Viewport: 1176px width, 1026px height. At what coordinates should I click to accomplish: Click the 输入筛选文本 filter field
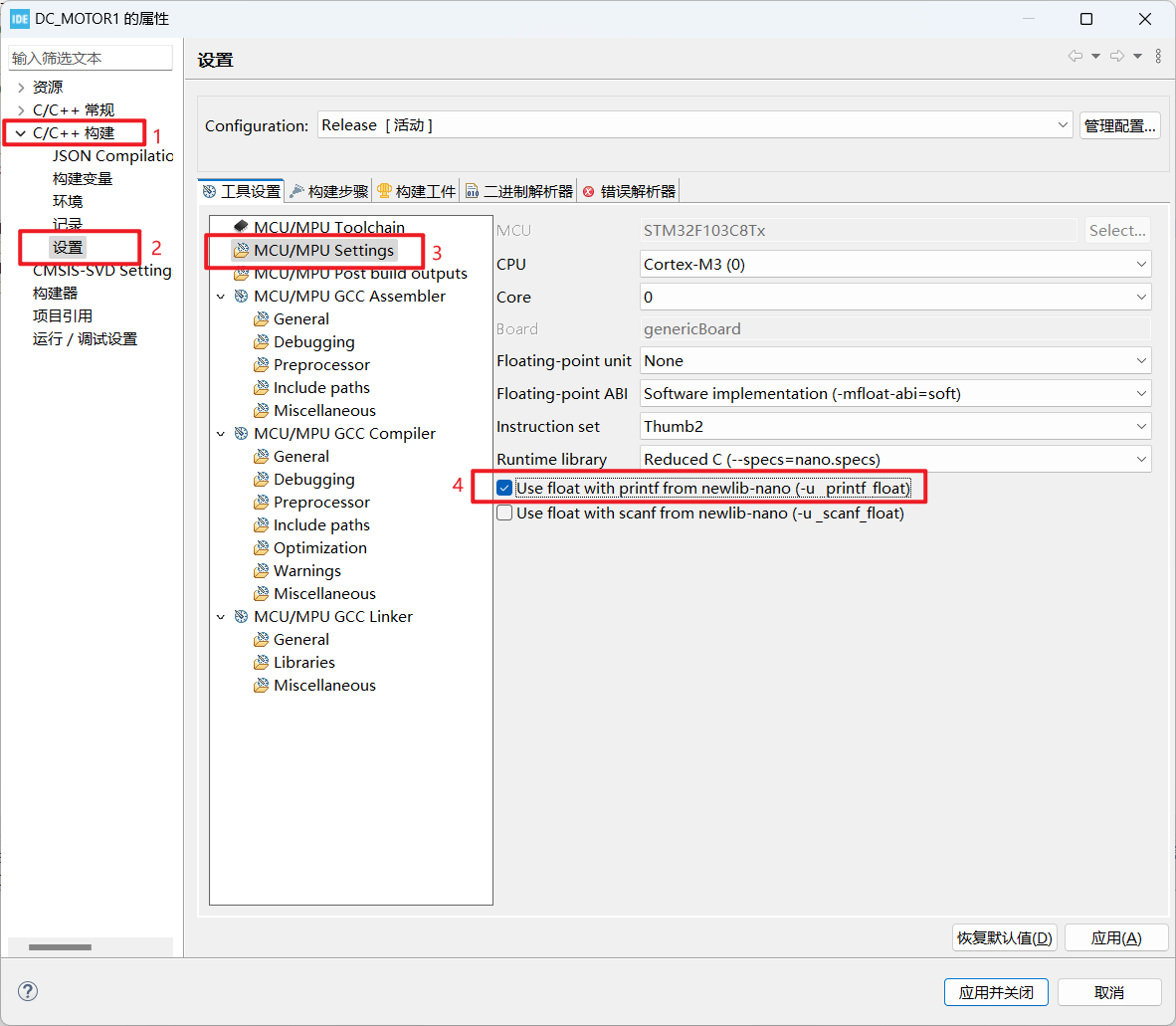pyautogui.click(x=90, y=57)
